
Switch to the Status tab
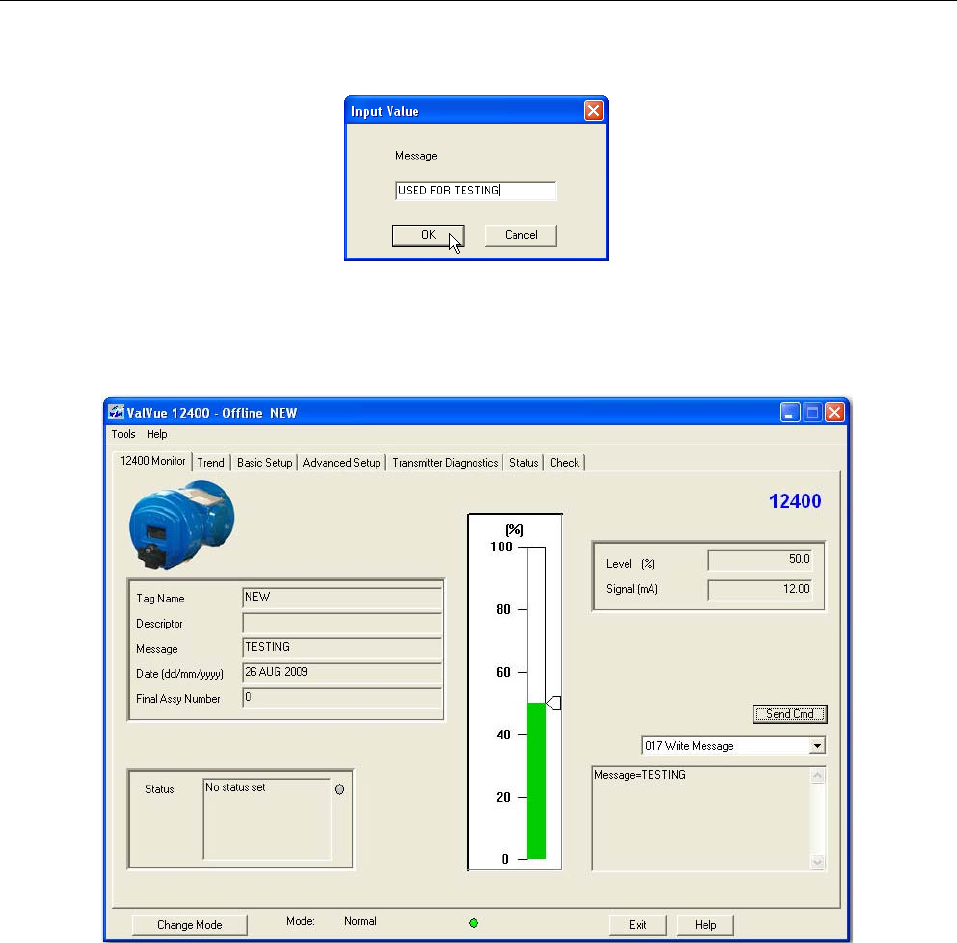point(524,463)
